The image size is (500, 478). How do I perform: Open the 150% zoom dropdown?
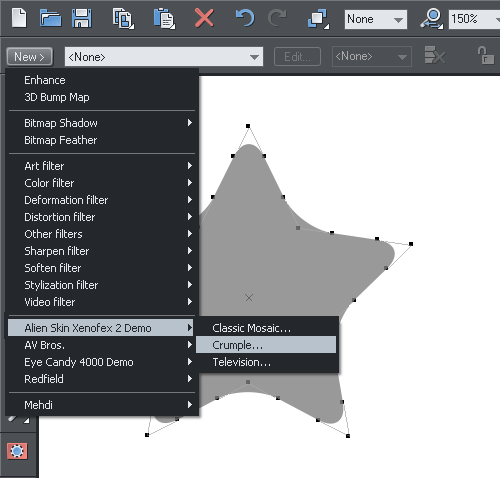coord(475,19)
